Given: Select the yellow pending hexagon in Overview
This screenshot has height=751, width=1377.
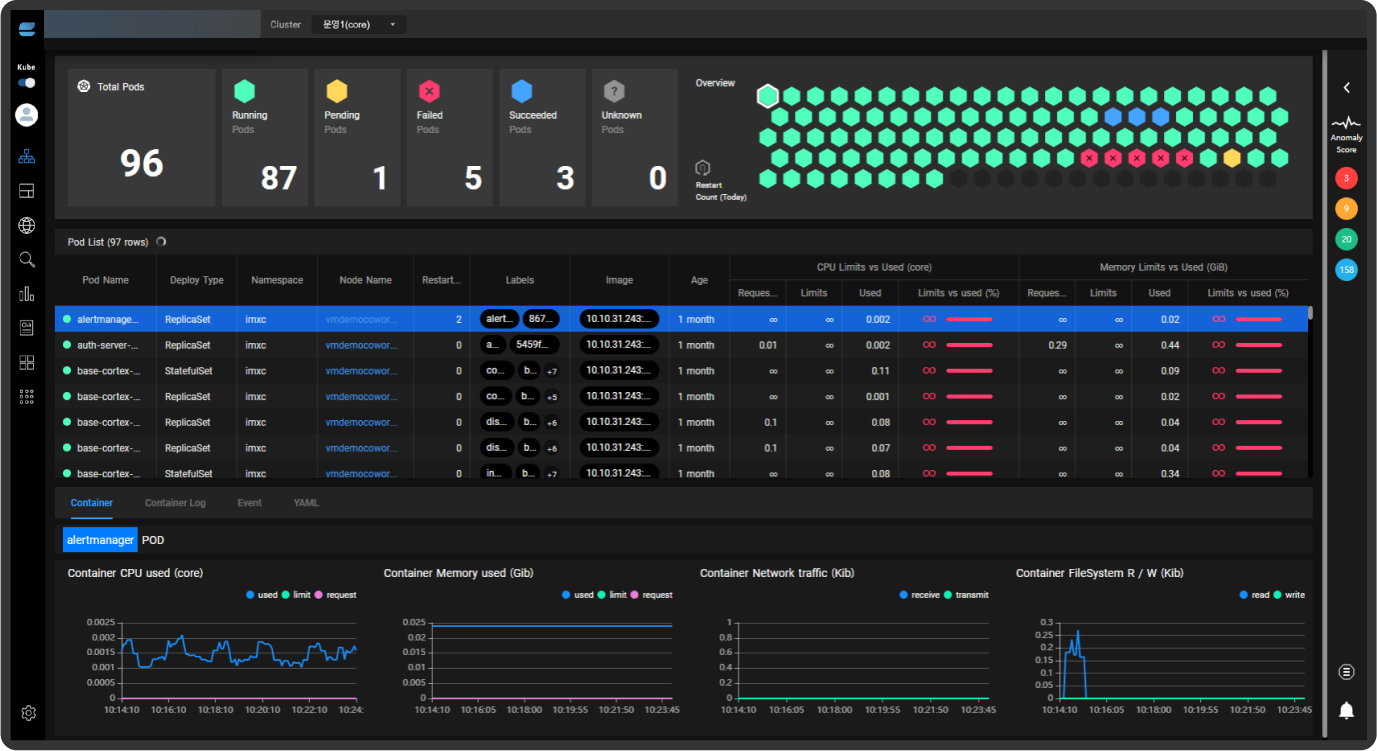Looking at the screenshot, I should click(1232, 158).
